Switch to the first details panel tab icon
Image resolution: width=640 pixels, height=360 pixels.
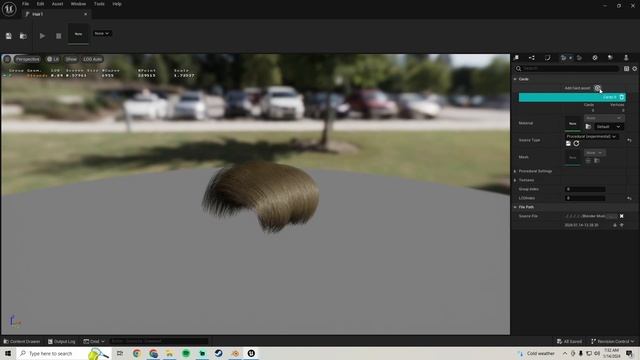coord(516,58)
